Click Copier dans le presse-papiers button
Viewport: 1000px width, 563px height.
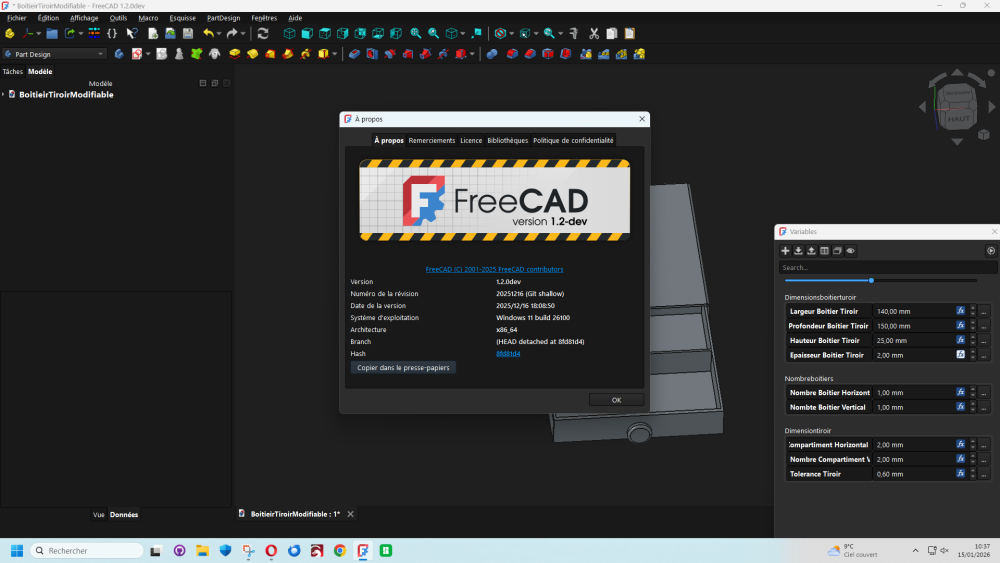click(403, 367)
